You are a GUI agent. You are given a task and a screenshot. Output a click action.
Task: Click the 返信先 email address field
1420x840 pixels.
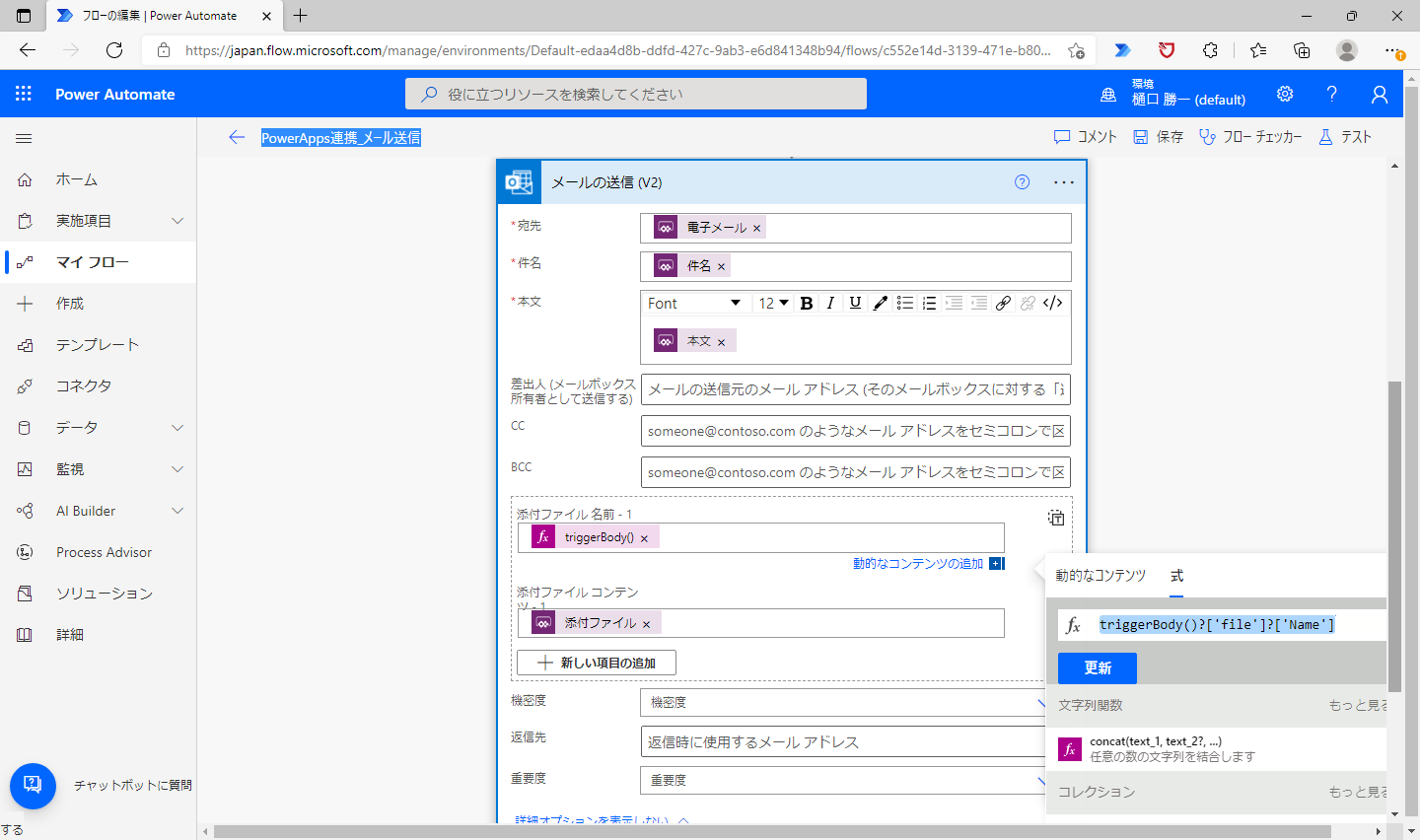click(x=845, y=741)
